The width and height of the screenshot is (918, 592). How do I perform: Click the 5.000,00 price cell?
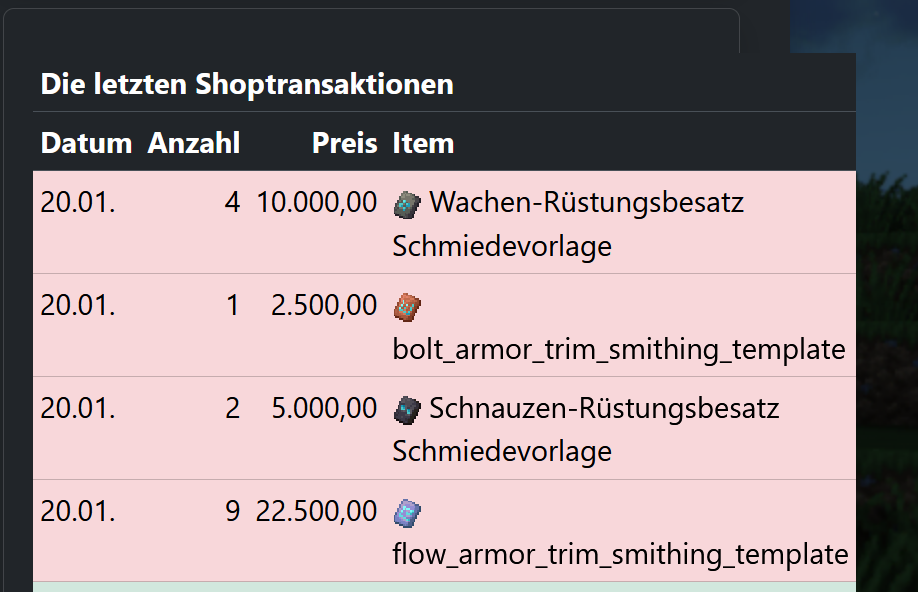[324, 409]
